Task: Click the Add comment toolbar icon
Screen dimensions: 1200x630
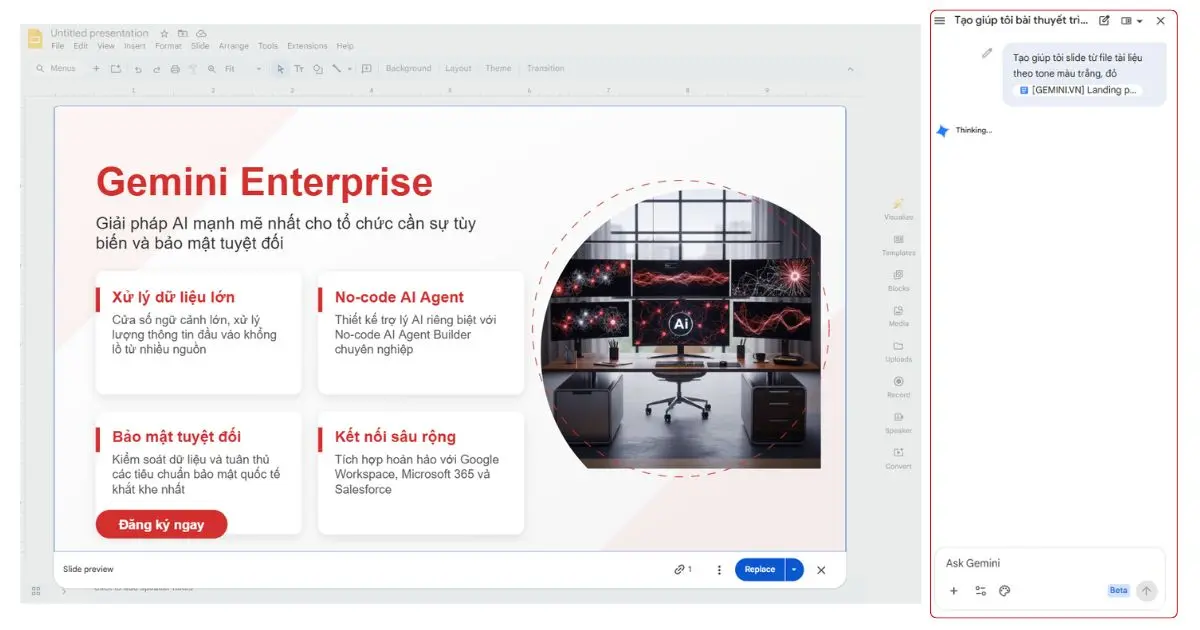Action: point(367,69)
